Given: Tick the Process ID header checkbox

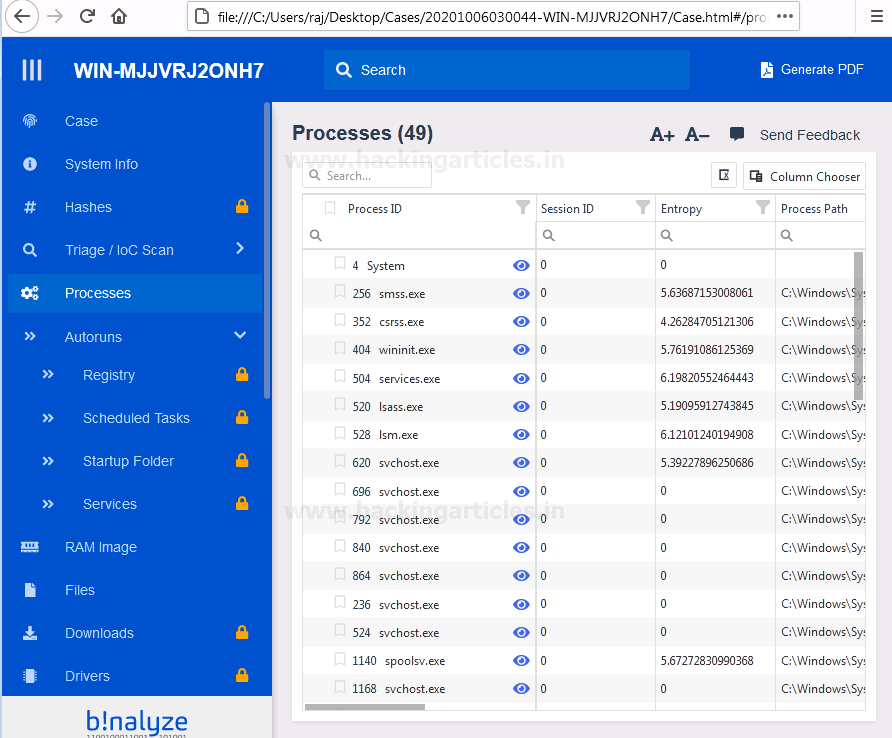Looking at the screenshot, I should pyautogui.click(x=330, y=208).
